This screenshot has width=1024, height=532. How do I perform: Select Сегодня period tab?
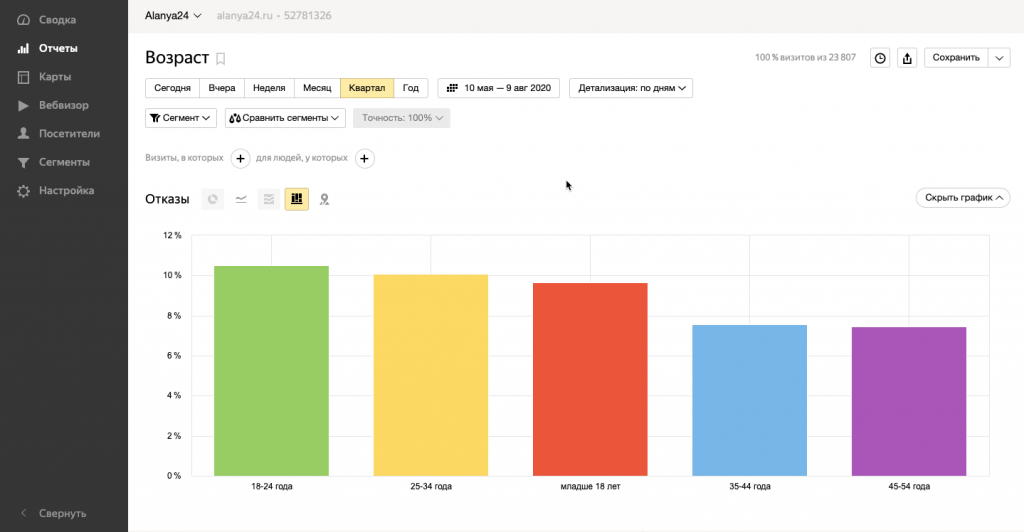tap(172, 88)
